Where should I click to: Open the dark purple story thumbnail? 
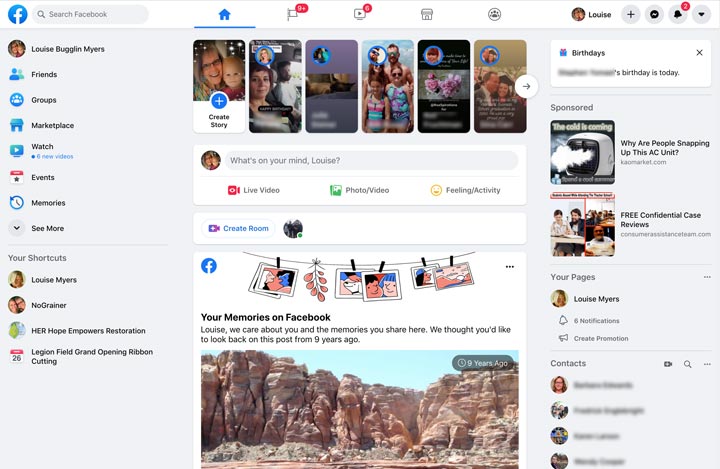(332, 86)
